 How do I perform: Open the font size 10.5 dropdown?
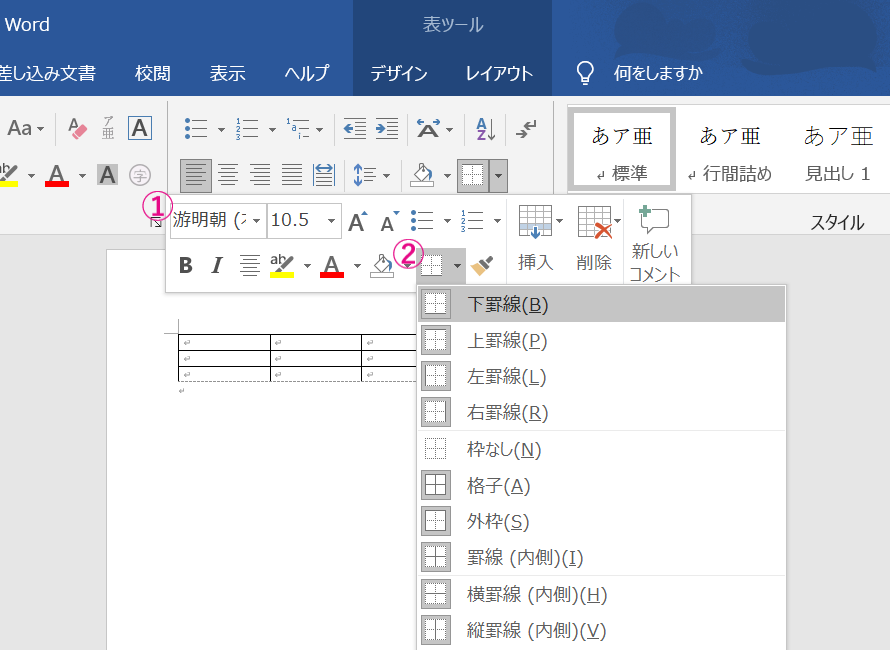[331, 220]
